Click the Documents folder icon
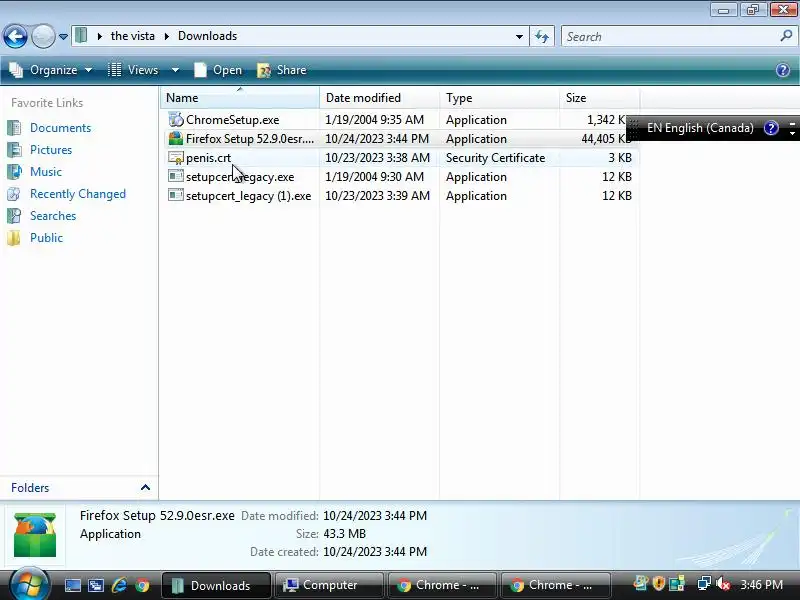The width and height of the screenshot is (800, 600). click(x=14, y=128)
